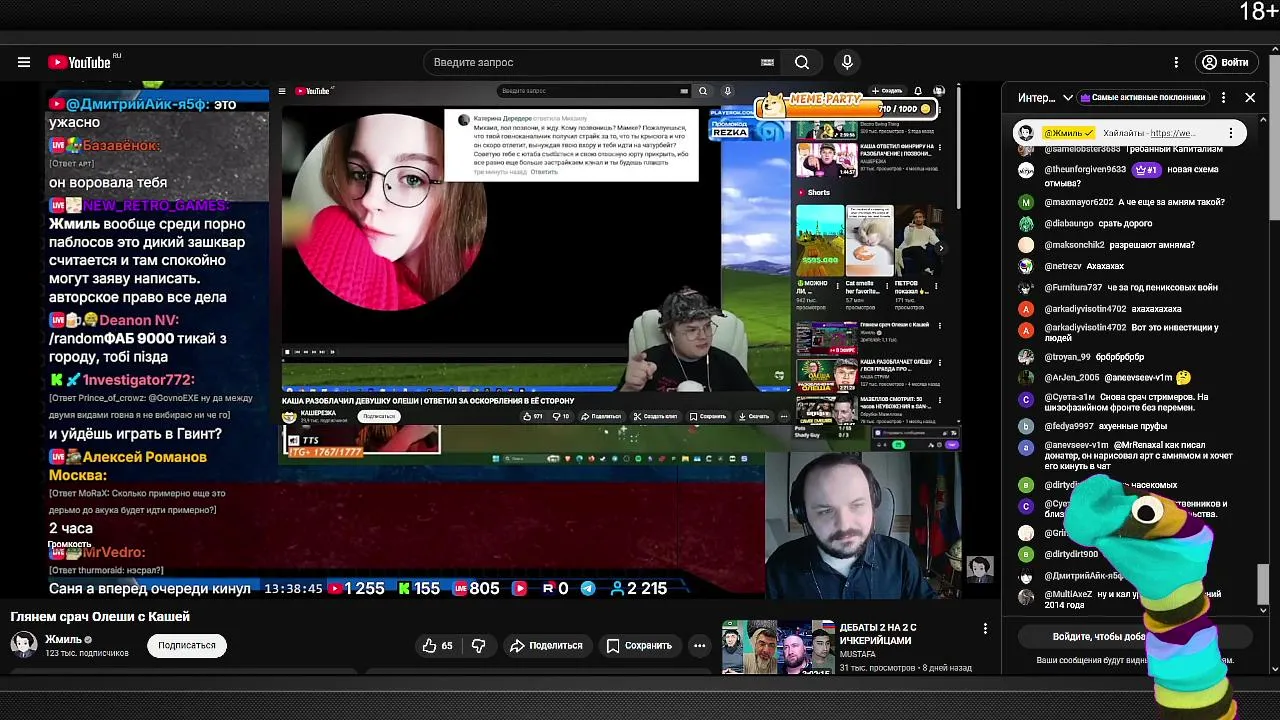This screenshot has height=720, width=1280.
Task: Click the @MultiAxeZ chat message
Action: 1135,599
